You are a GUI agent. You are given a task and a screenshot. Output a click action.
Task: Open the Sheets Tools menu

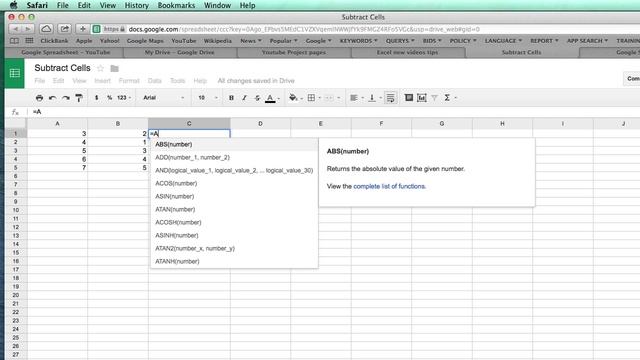coord(178,81)
